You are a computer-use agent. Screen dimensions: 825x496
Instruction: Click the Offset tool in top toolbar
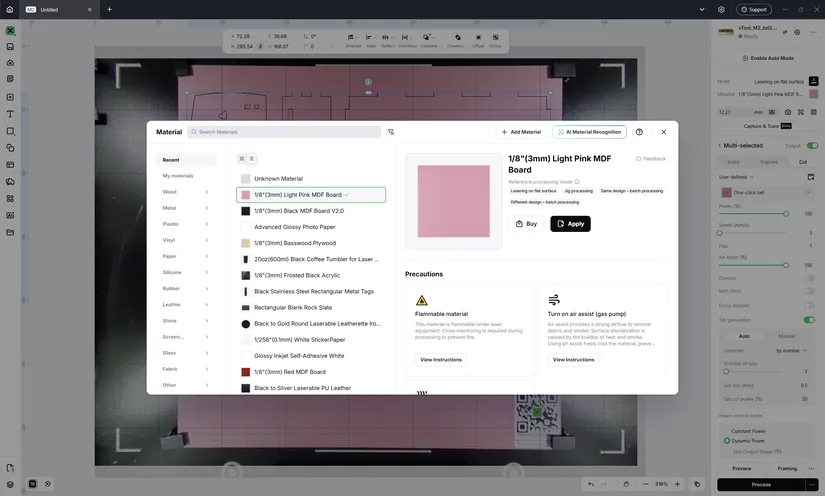(478, 41)
